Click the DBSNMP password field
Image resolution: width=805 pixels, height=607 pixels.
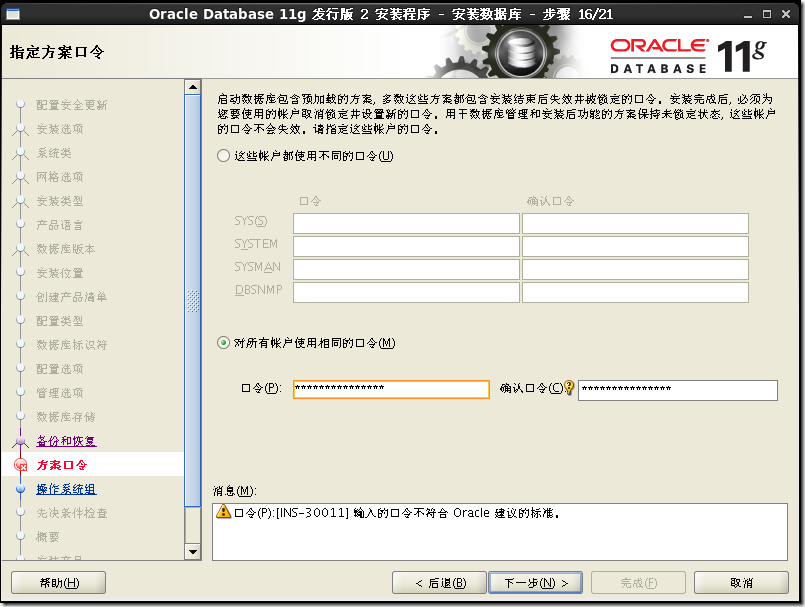[406, 292]
